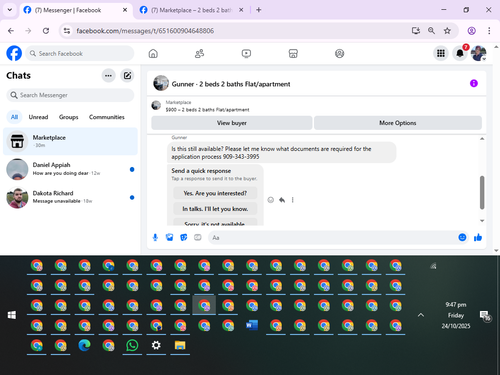Choose a GIF icon
The height and width of the screenshot is (375, 500).
pos(198,237)
